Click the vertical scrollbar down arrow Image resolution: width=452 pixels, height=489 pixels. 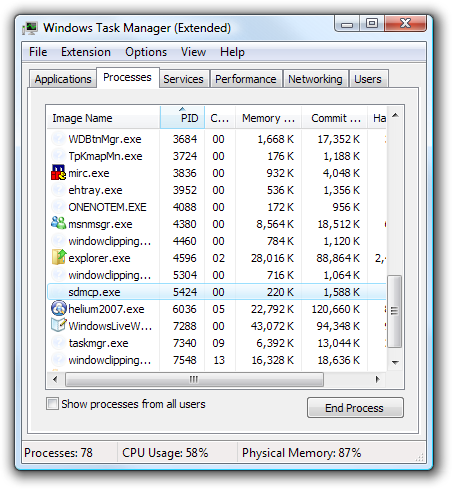tap(395, 362)
